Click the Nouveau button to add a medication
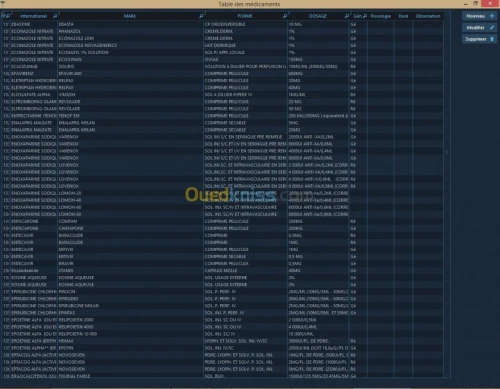The height and width of the screenshot is (389, 500). (479, 16)
